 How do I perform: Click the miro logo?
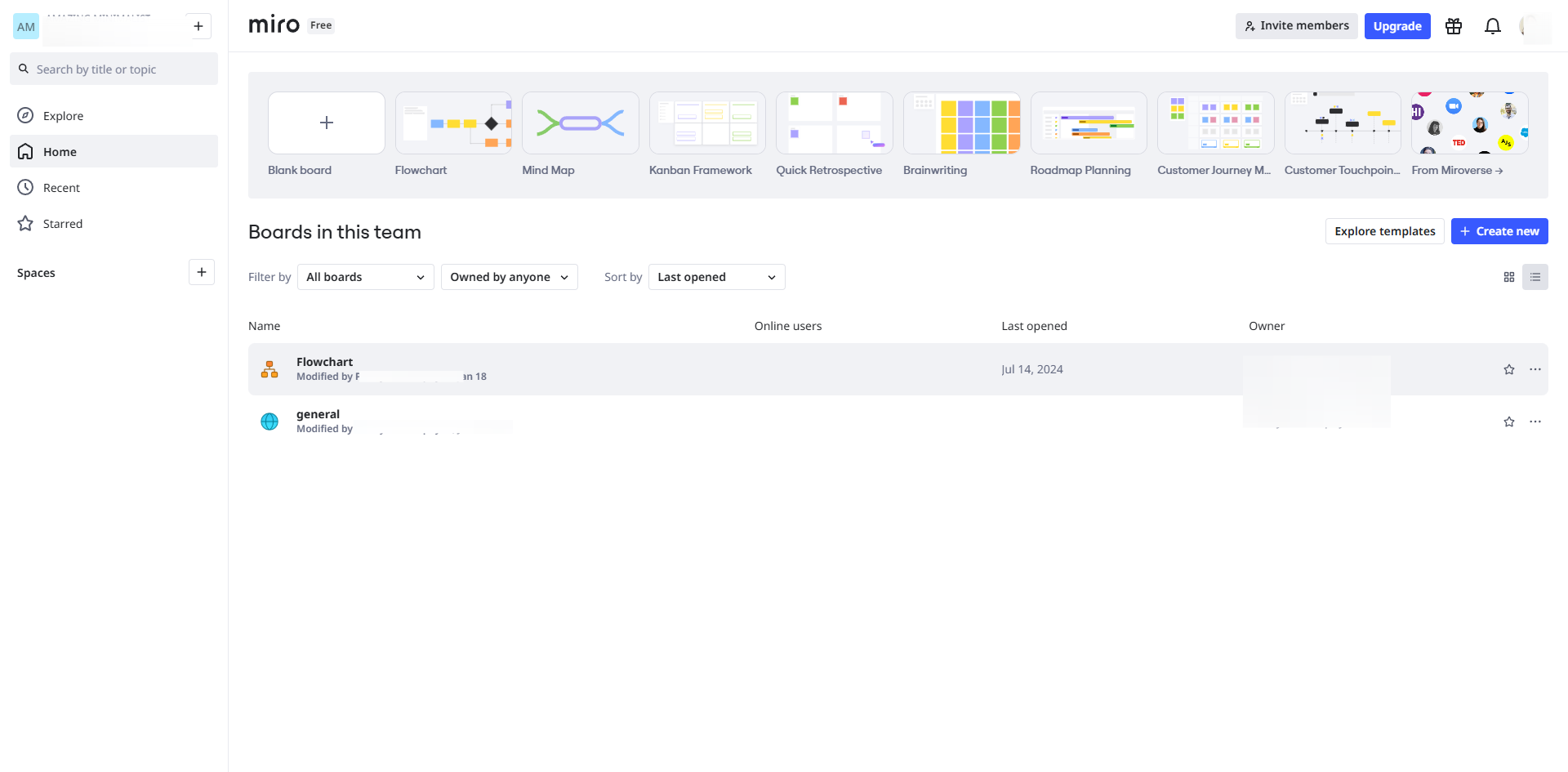tap(274, 25)
